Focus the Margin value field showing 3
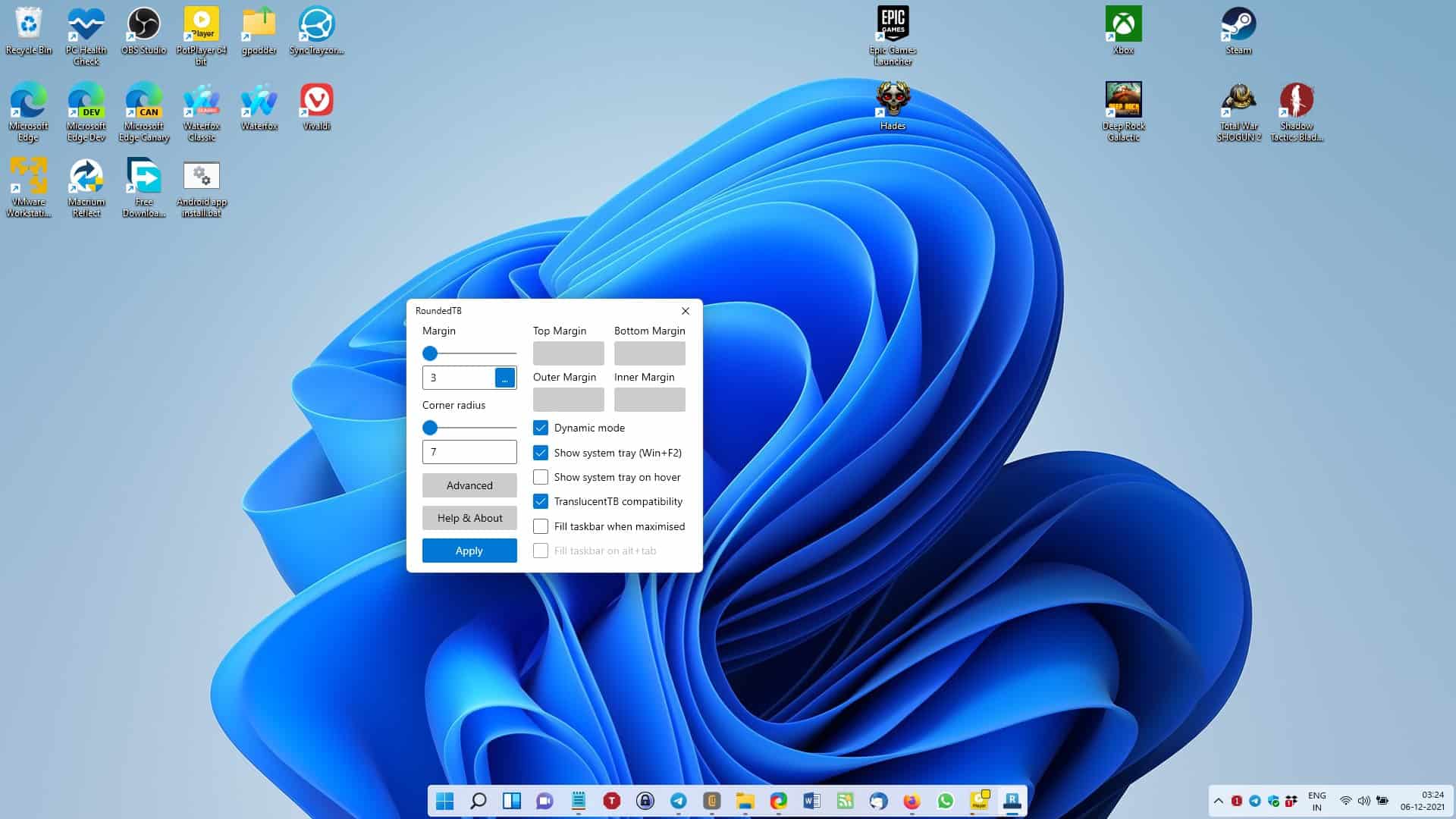Image resolution: width=1456 pixels, height=819 pixels. [x=459, y=378]
